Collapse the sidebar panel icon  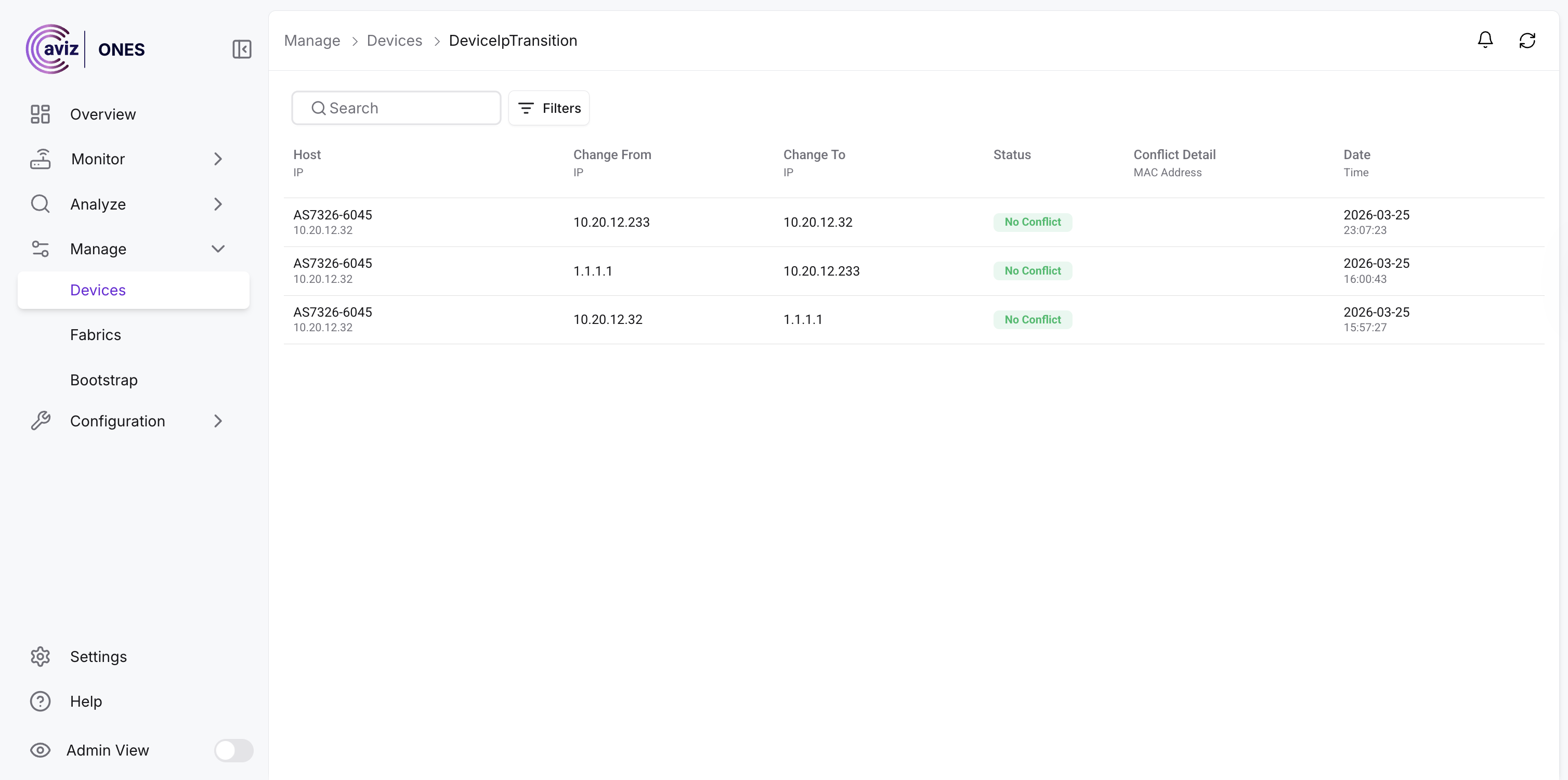242,49
